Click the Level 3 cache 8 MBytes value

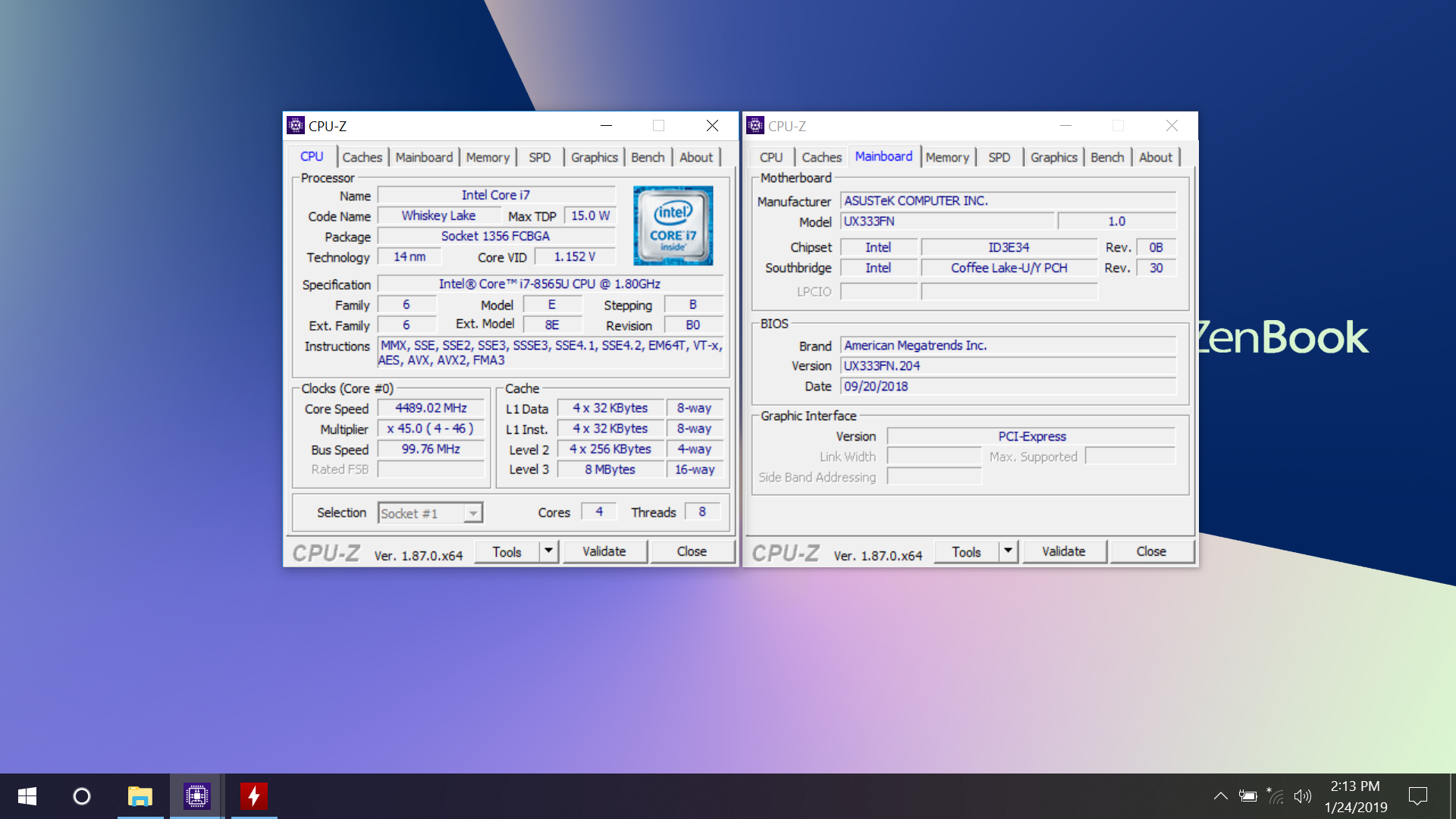coord(610,469)
